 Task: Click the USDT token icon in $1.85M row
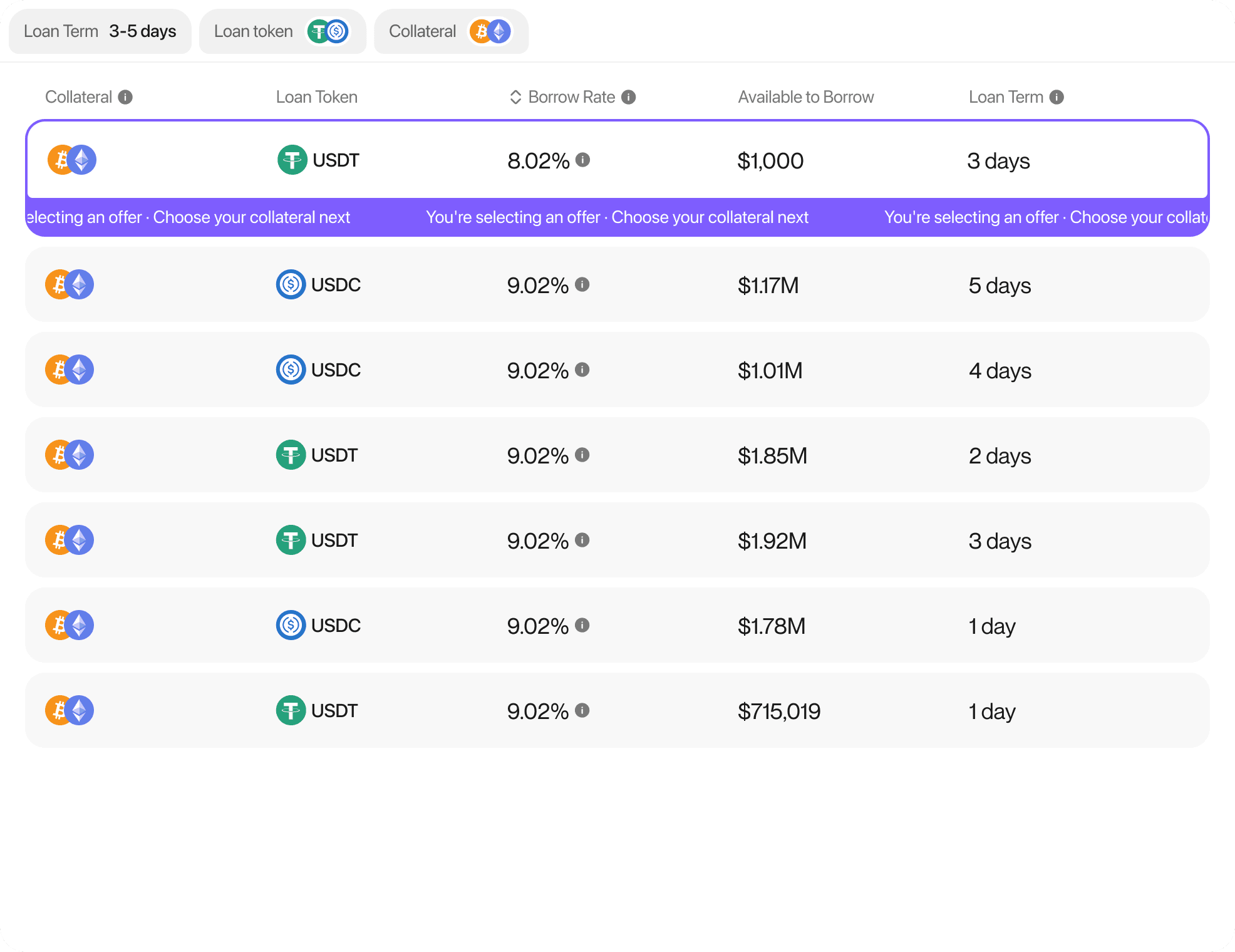(x=291, y=455)
